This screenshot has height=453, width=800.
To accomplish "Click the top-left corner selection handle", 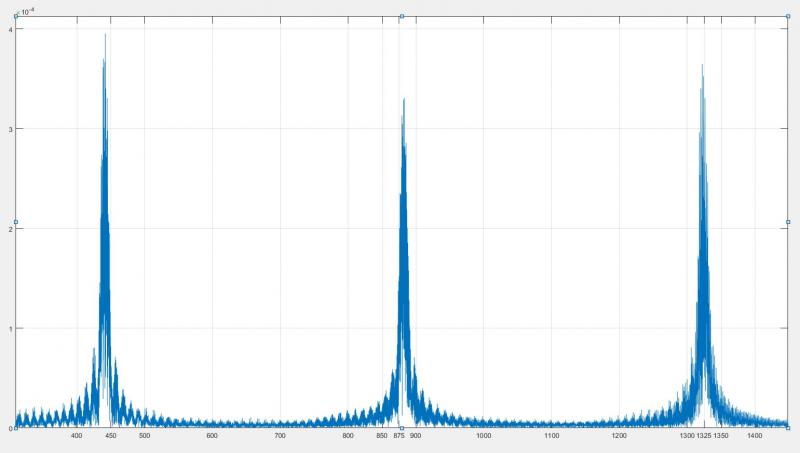I will click(x=16, y=16).
